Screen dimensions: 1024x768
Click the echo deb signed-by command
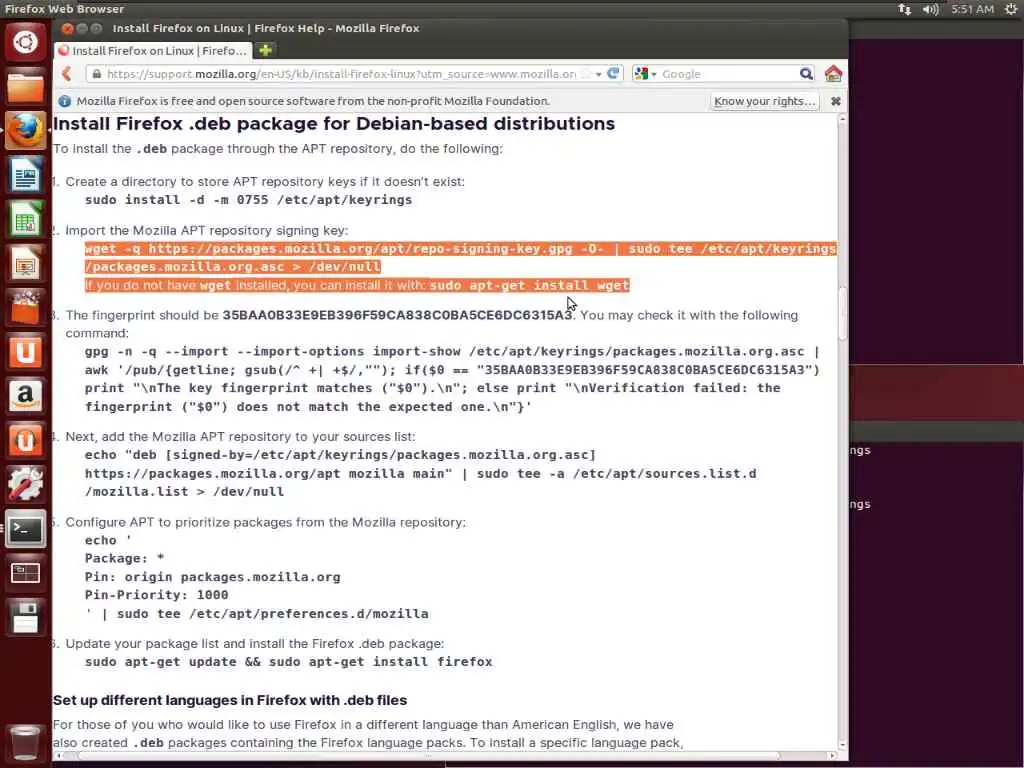421,473
